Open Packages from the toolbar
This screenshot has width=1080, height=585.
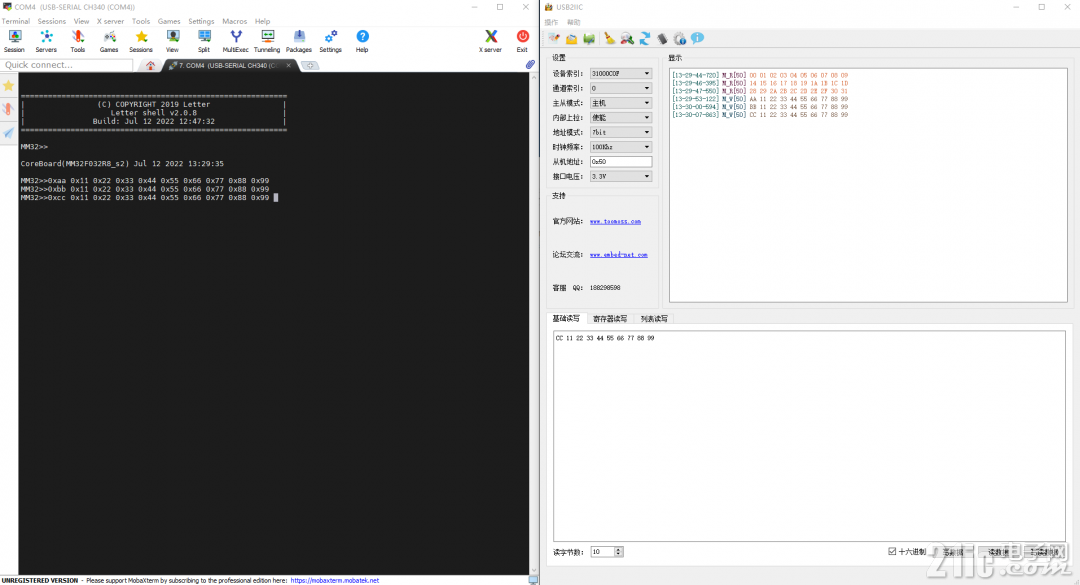point(299,41)
